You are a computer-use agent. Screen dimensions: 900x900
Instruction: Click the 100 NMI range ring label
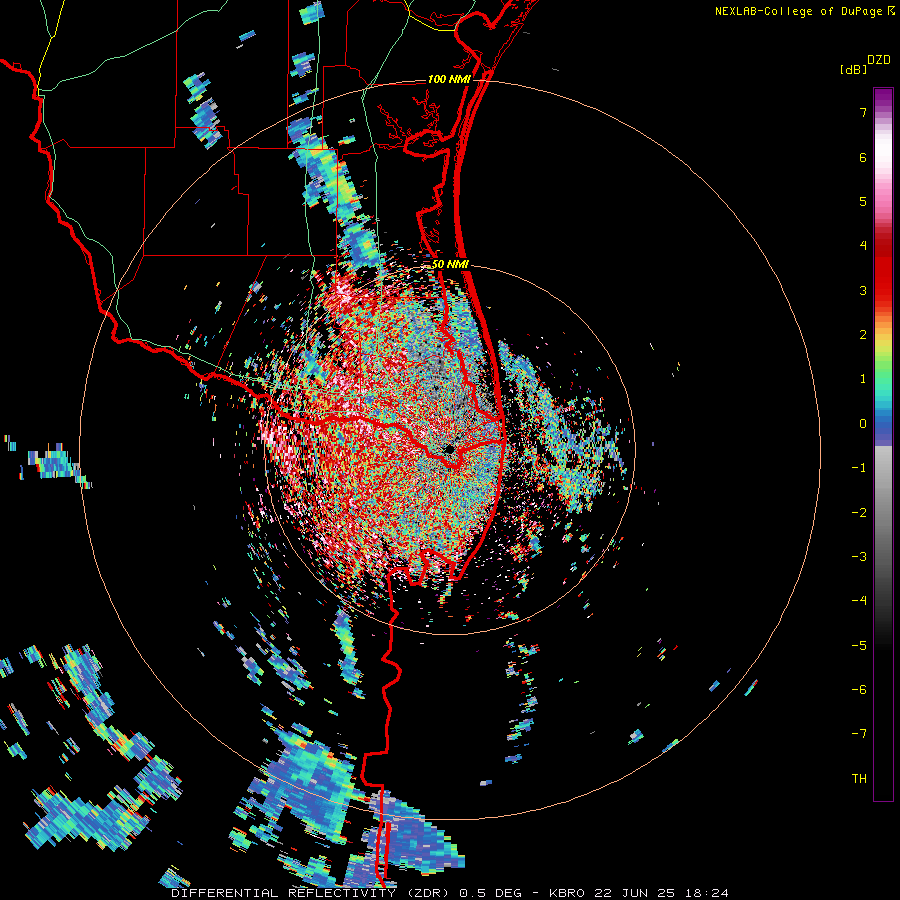point(449,79)
